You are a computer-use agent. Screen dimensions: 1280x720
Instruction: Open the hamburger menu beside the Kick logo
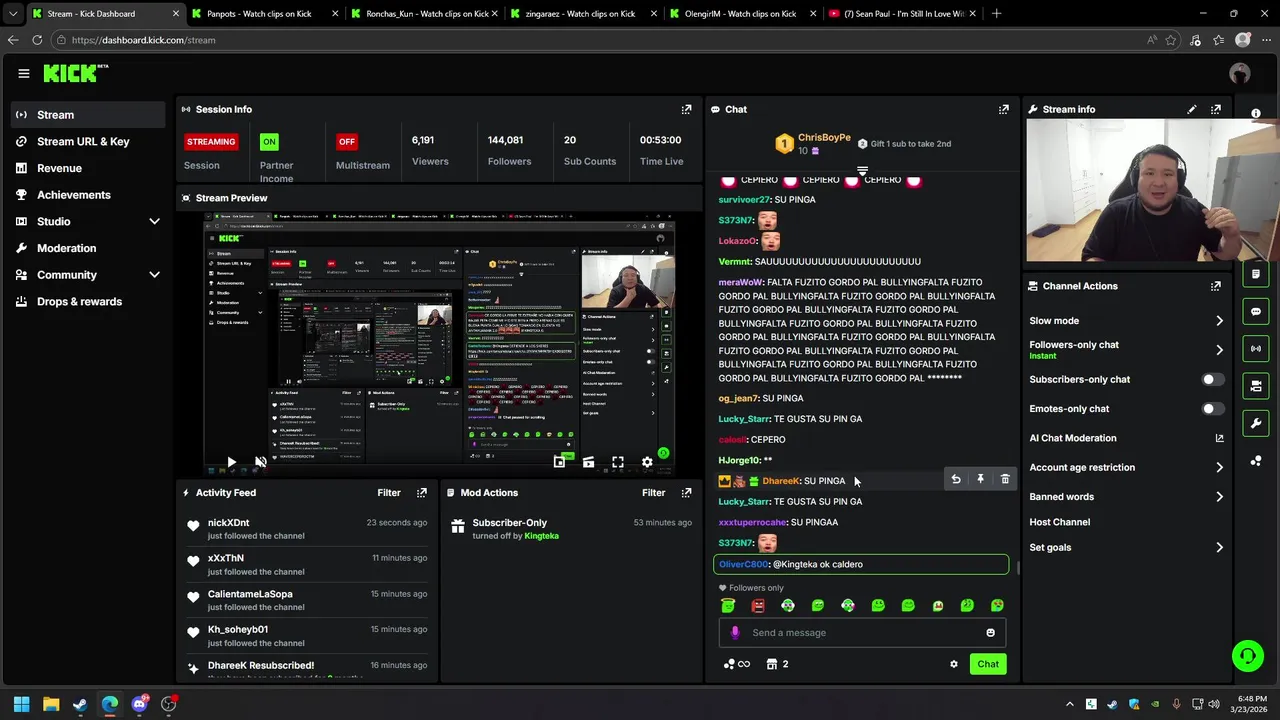(23, 73)
